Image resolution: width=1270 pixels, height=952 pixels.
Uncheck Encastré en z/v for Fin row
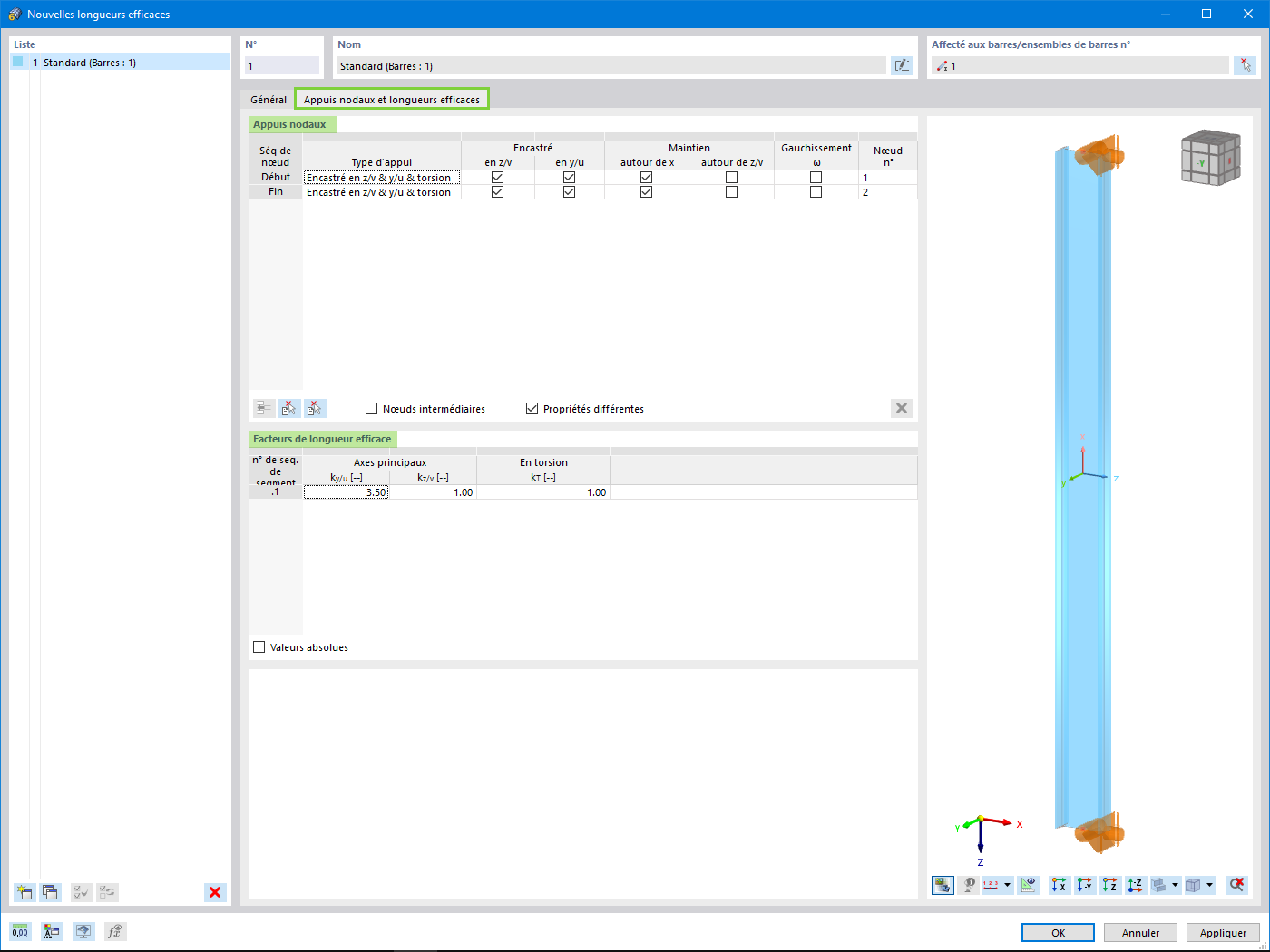(x=497, y=192)
